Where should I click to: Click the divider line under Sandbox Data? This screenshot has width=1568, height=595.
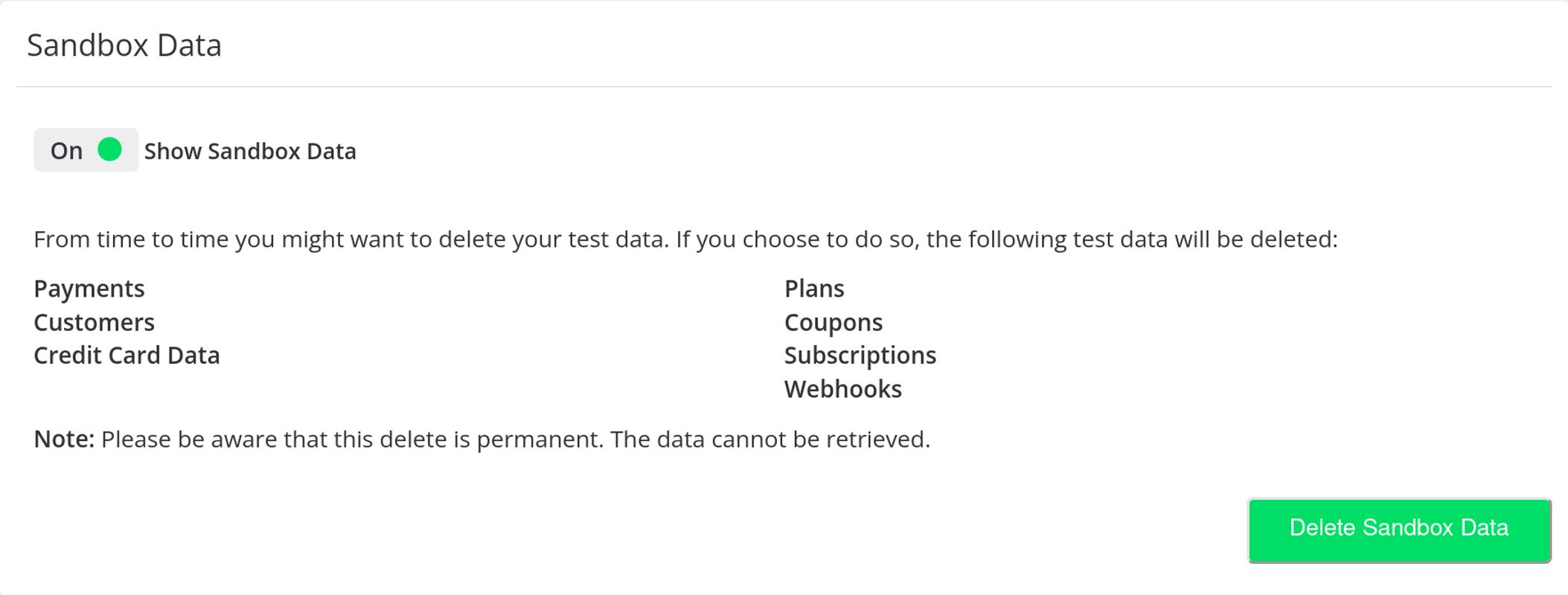(781, 86)
